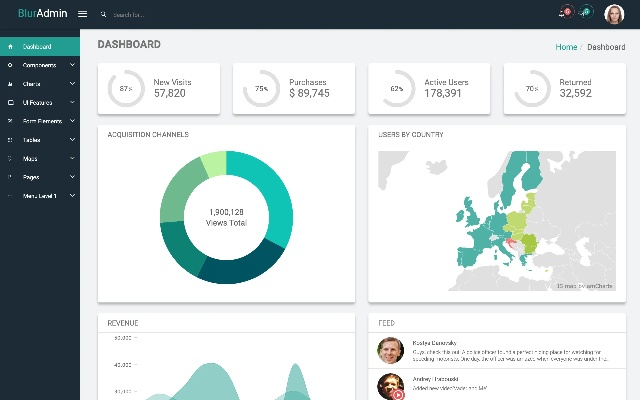Click the search magnifier icon
The image size is (640, 400).
click(x=104, y=15)
